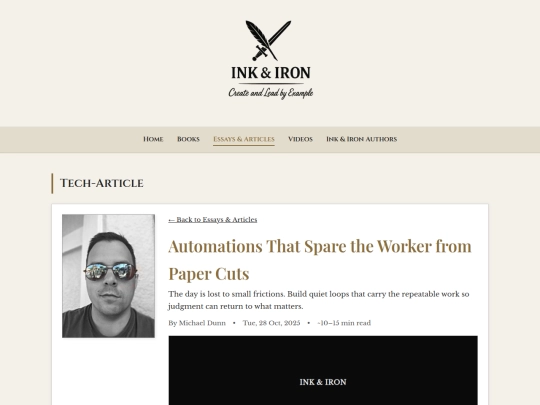Click the 10–15 min read label
Viewport: 540px width, 405px height.
click(x=344, y=323)
